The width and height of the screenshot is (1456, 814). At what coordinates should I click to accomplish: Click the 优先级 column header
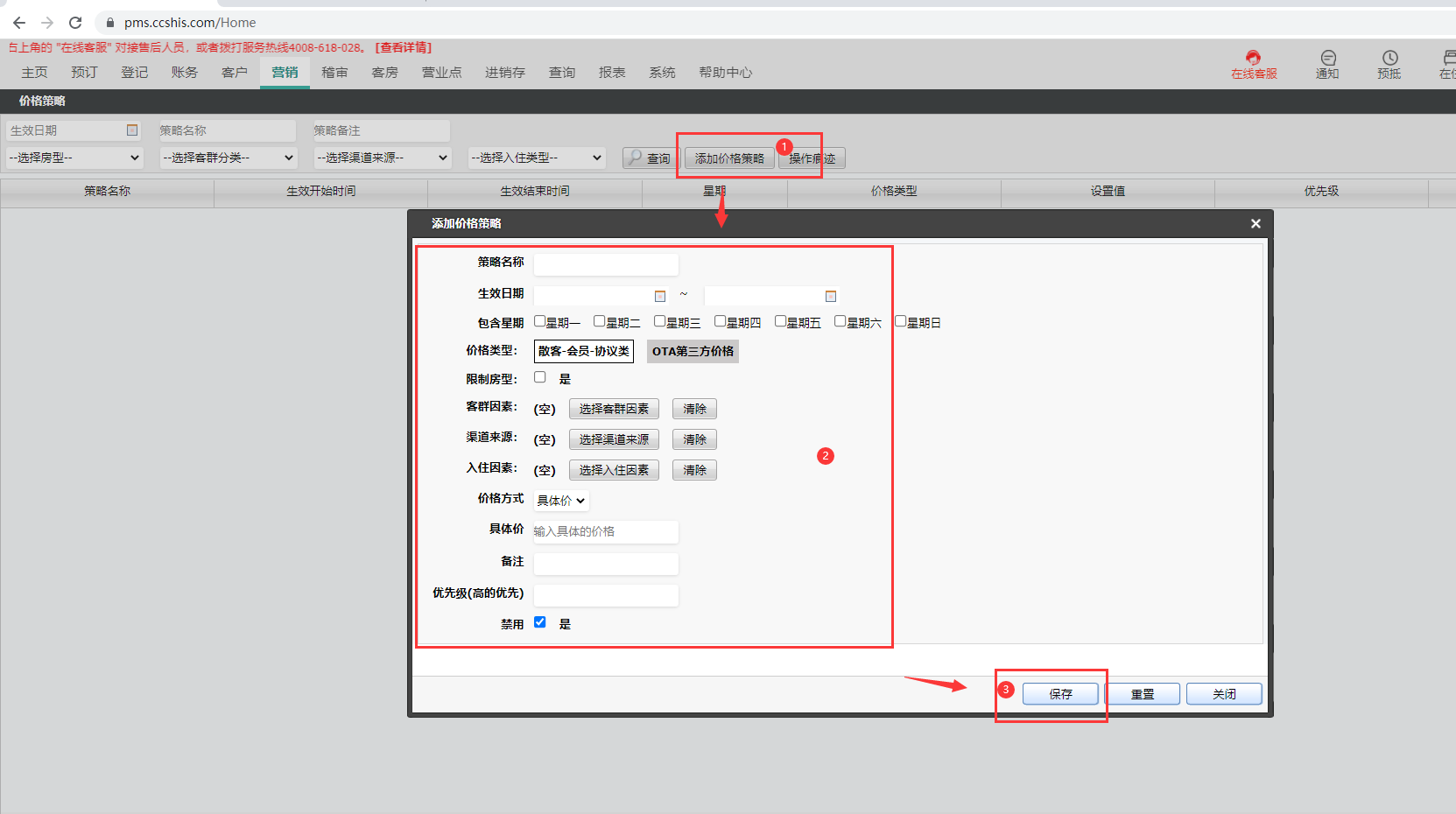pos(1321,191)
